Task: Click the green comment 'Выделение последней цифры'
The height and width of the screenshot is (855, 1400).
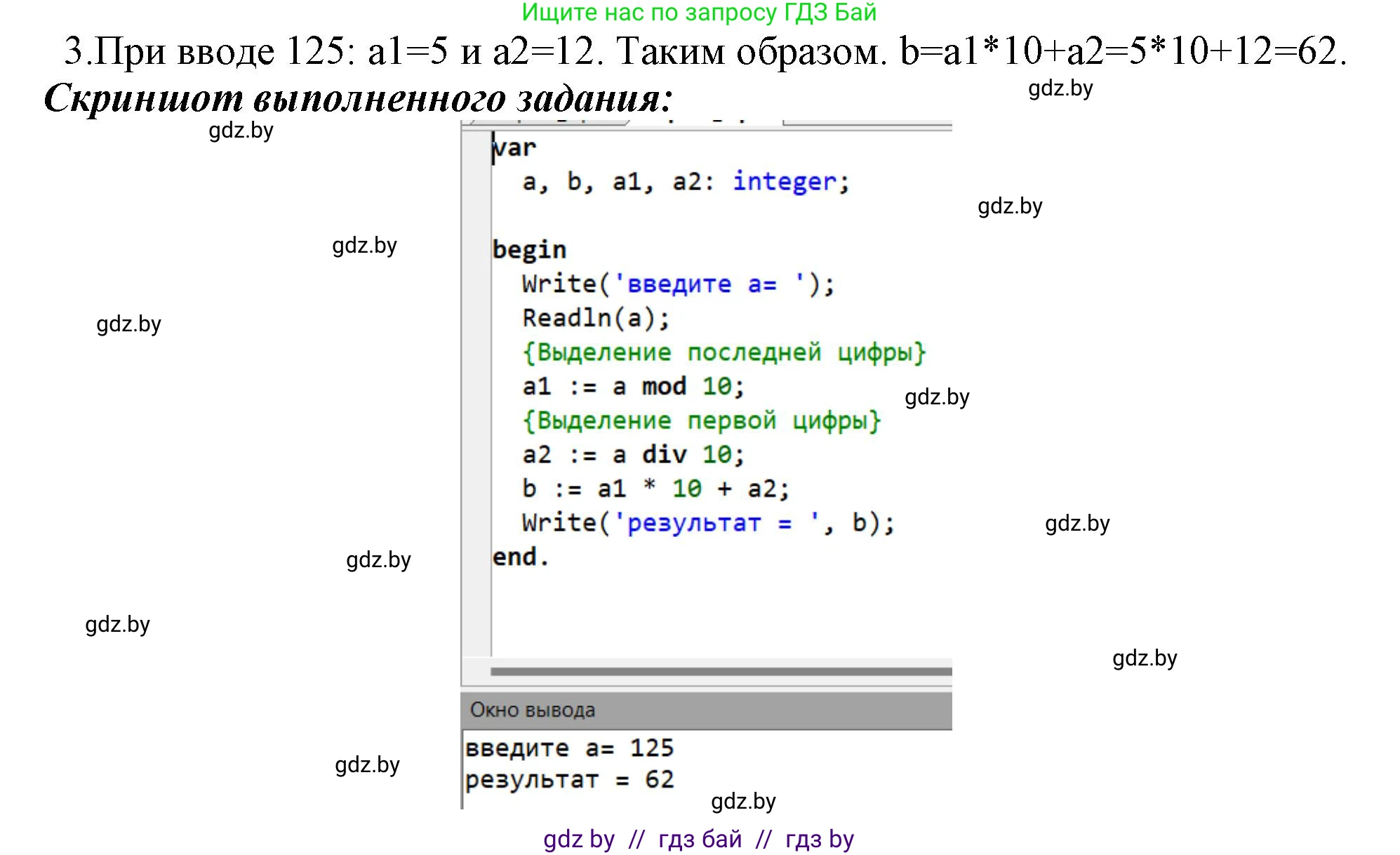Action: point(724,352)
